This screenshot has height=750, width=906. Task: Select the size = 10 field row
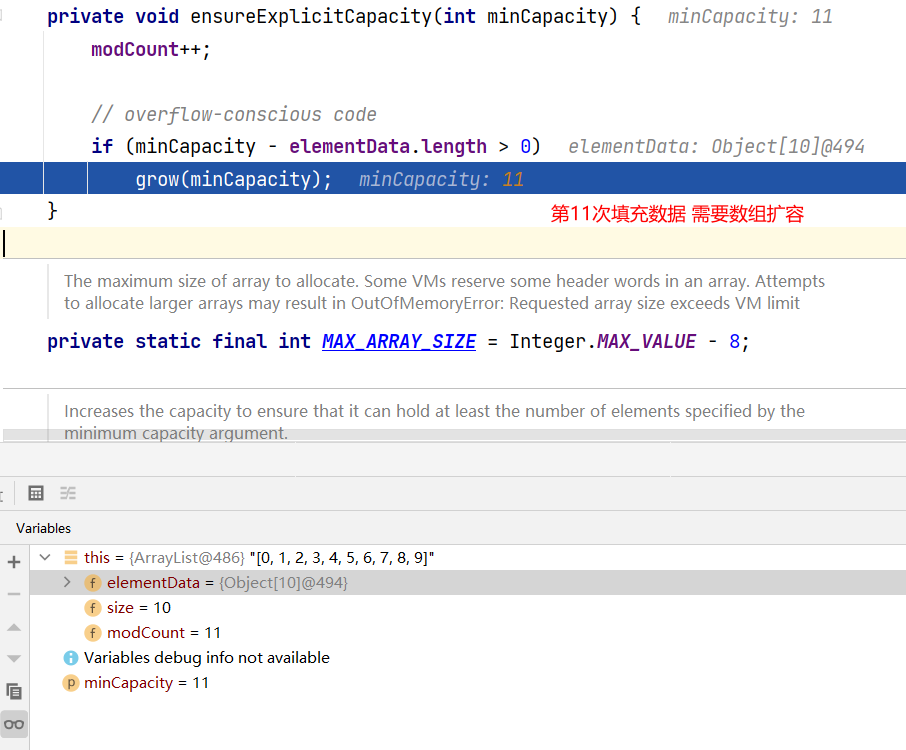pos(467,607)
